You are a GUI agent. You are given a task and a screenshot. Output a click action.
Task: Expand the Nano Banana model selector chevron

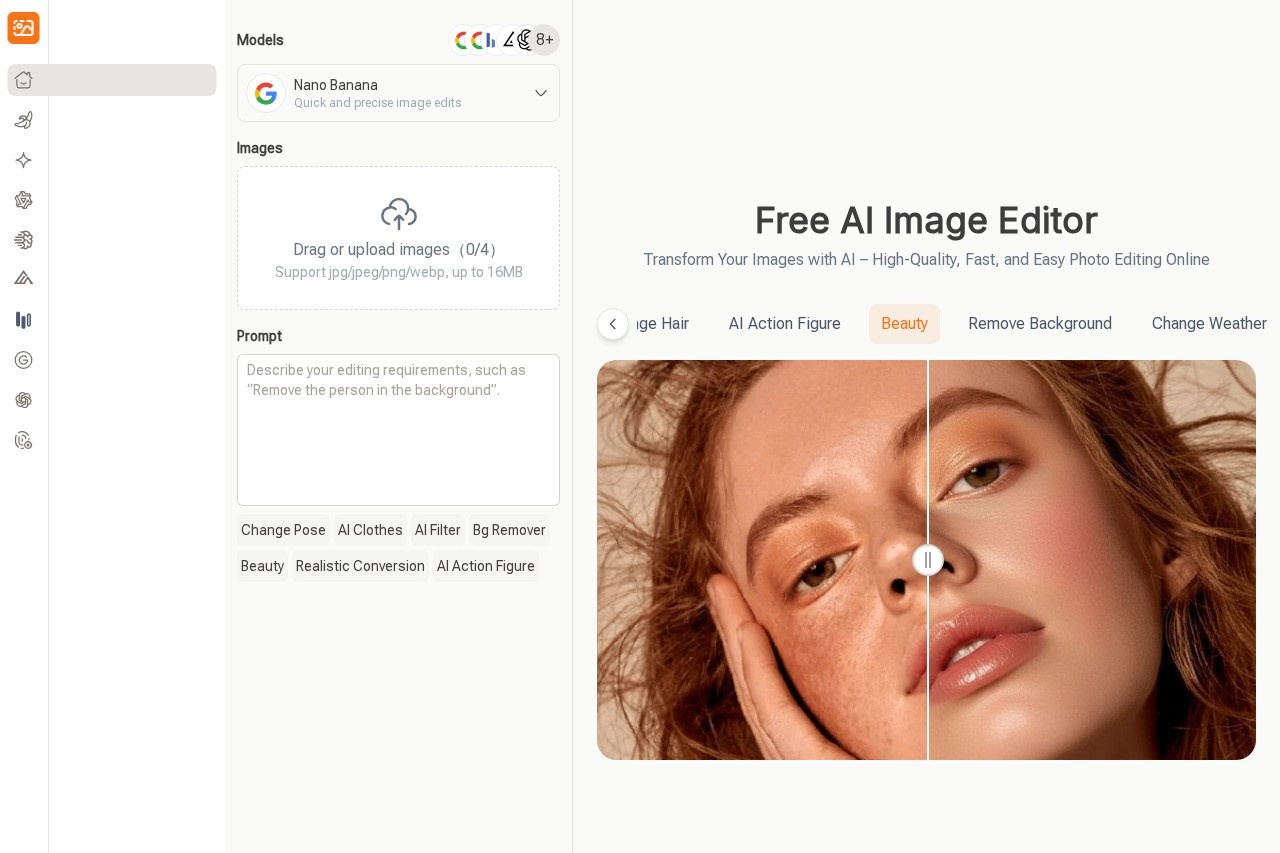(541, 93)
